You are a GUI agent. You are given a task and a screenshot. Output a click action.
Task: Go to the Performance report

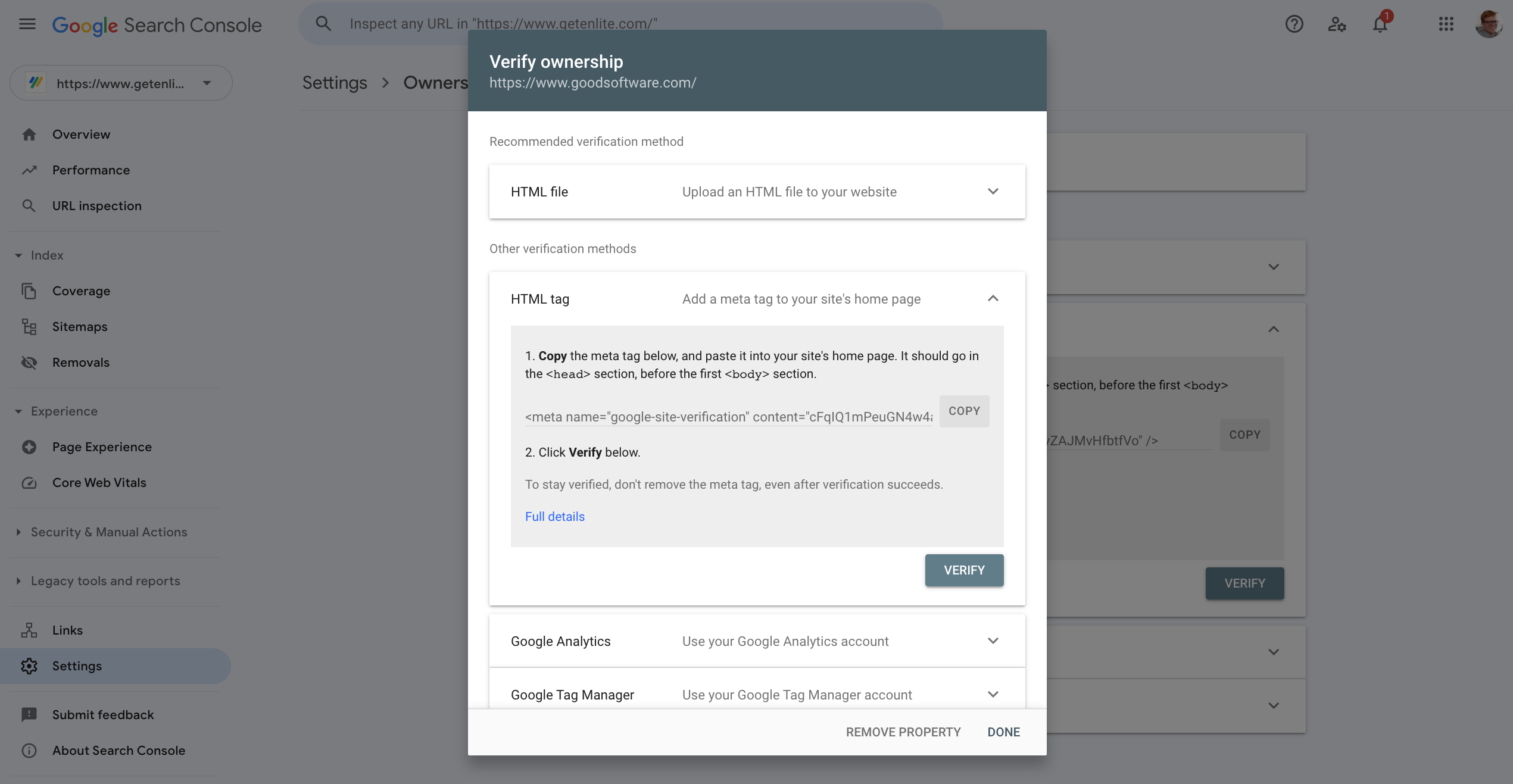click(x=91, y=170)
